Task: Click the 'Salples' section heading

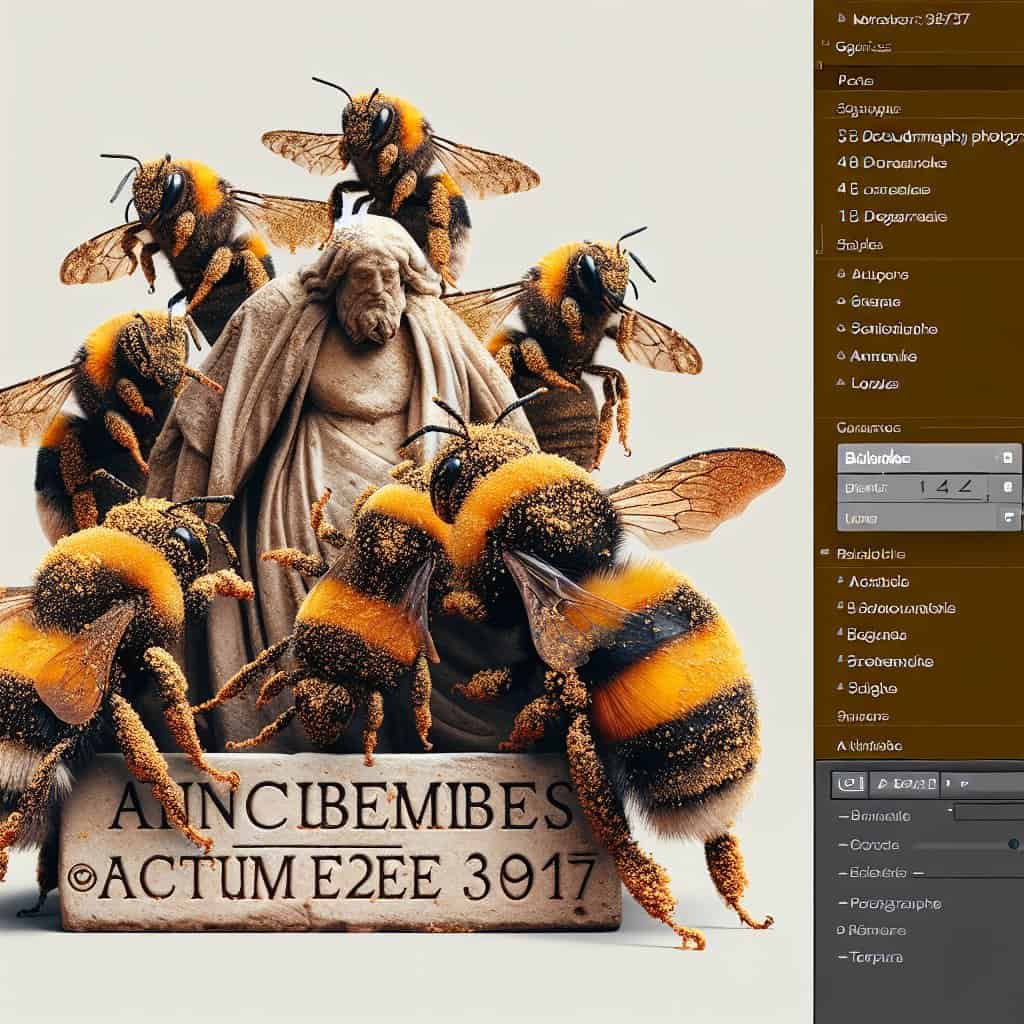Action: click(x=859, y=245)
